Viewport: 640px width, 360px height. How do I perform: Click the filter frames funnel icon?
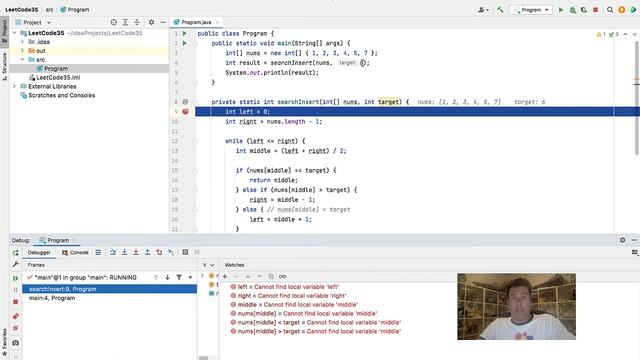(x=179, y=278)
